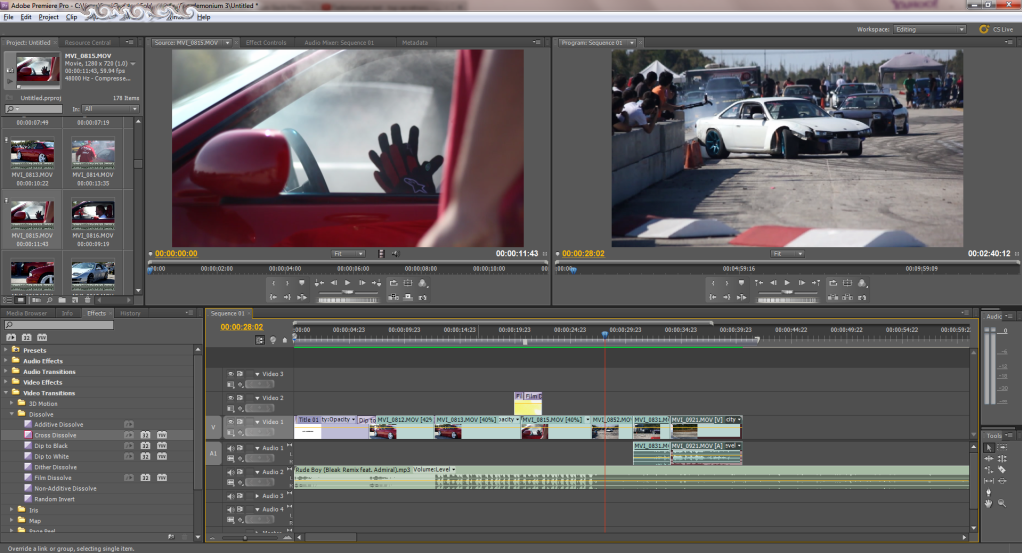The width and height of the screenshot is (1022, 553).
Task: Step back one frame in Source monitor
Action: coord(334,283)
